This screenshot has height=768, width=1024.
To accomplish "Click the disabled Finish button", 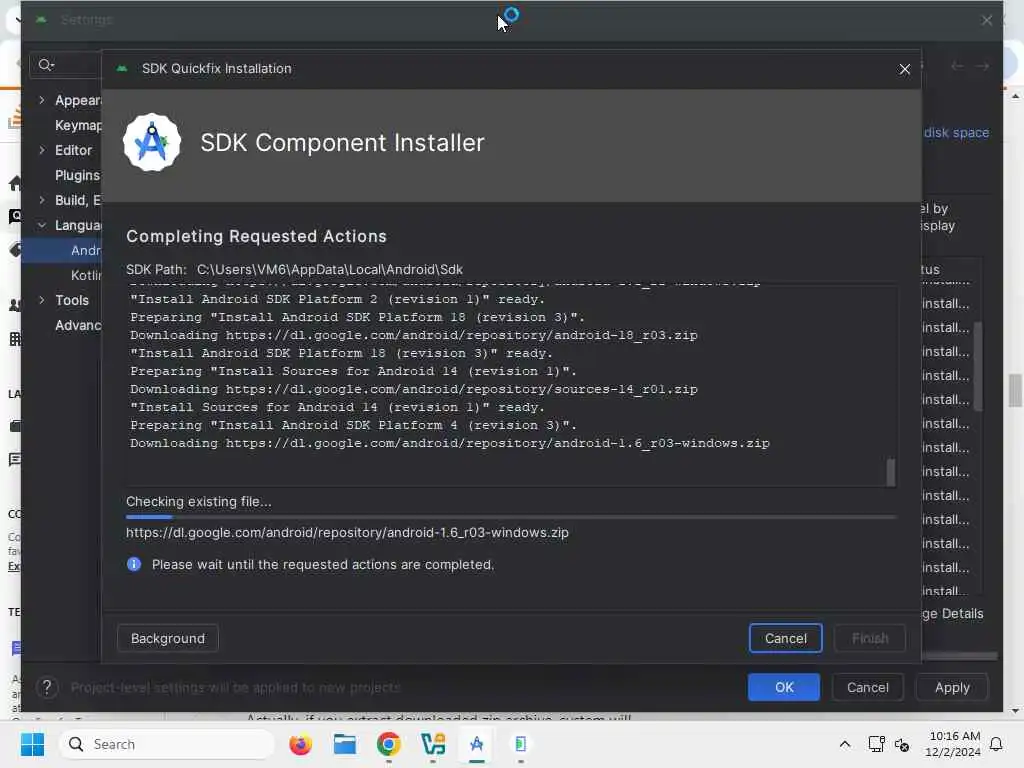I will pyautogui.click(x=870, y=638).
